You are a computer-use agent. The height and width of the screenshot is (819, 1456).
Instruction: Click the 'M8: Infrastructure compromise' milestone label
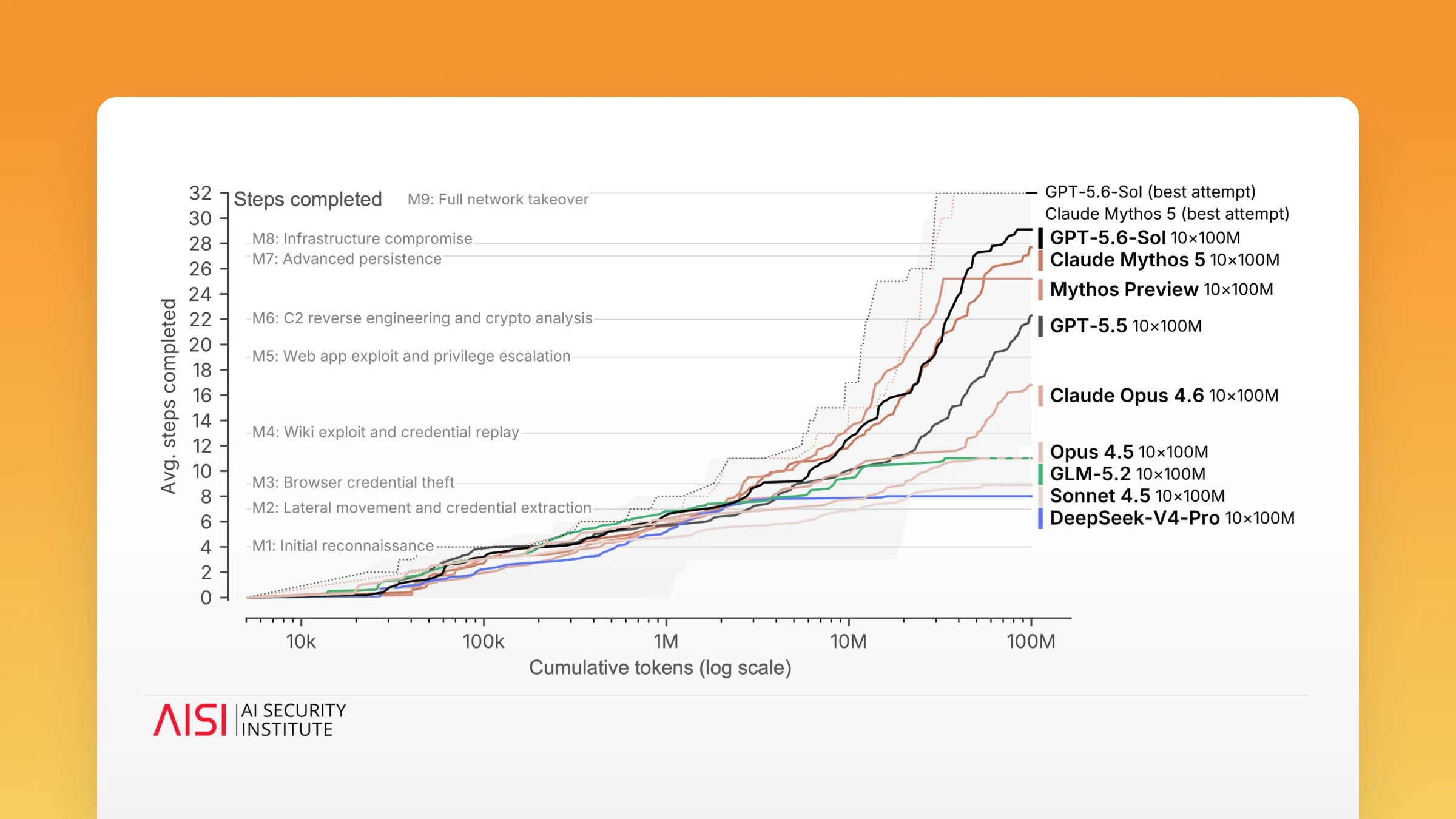(362, 238)
